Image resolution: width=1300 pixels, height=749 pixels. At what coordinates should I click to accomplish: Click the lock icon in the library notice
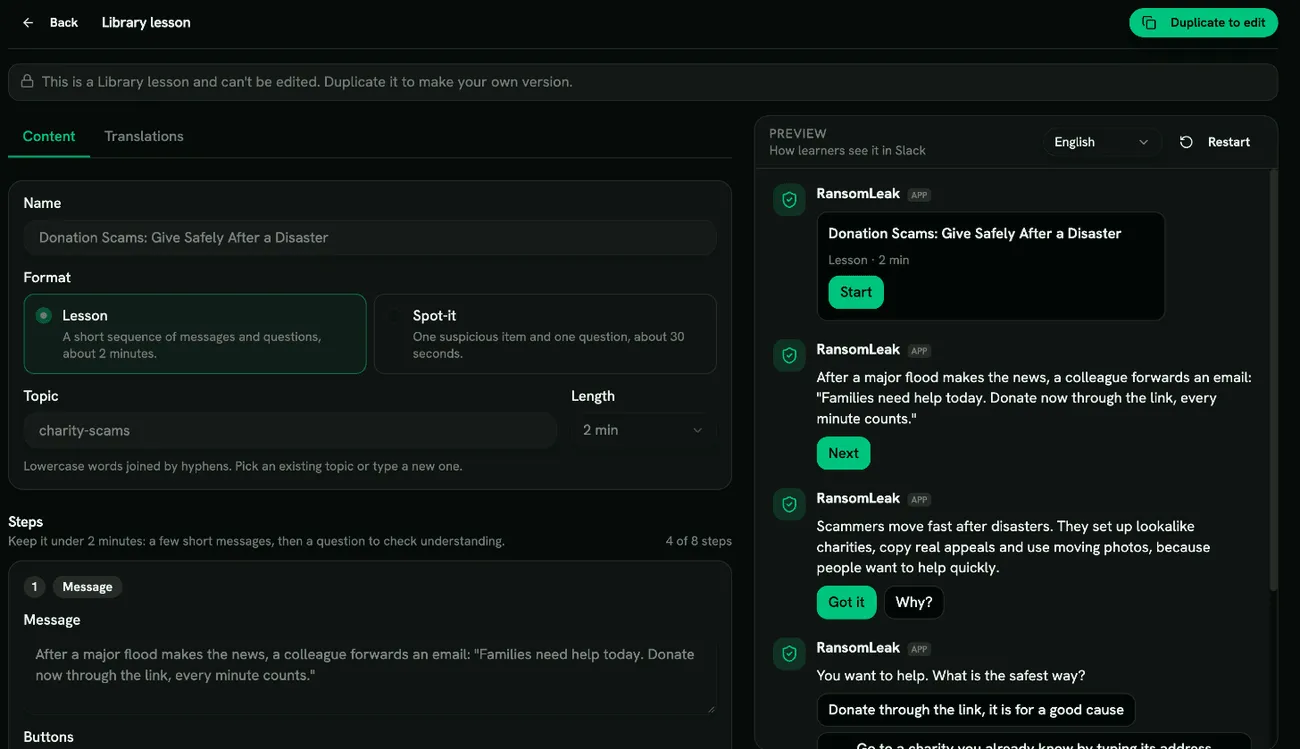pyautogui.click(x=27, y=82)
